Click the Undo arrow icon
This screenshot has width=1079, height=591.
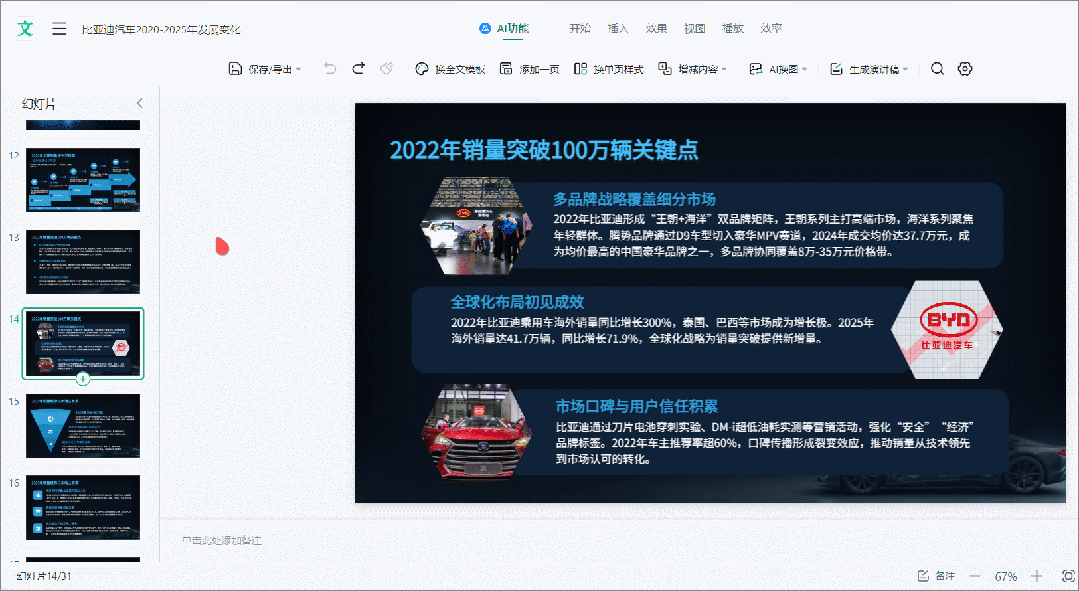[x=330, y=68]
